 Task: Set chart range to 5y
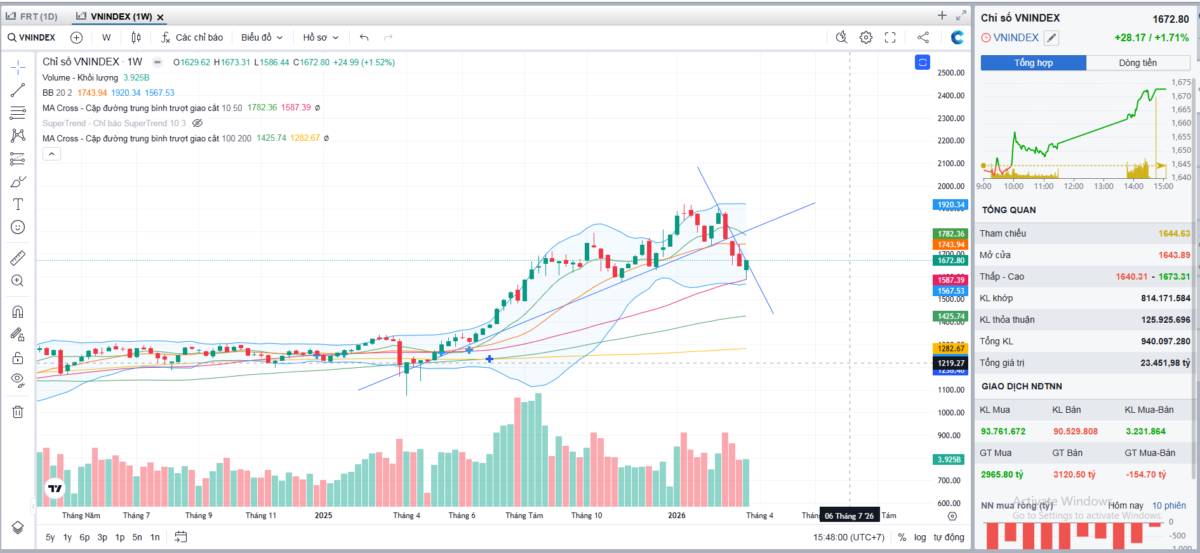tap(50, 537)
